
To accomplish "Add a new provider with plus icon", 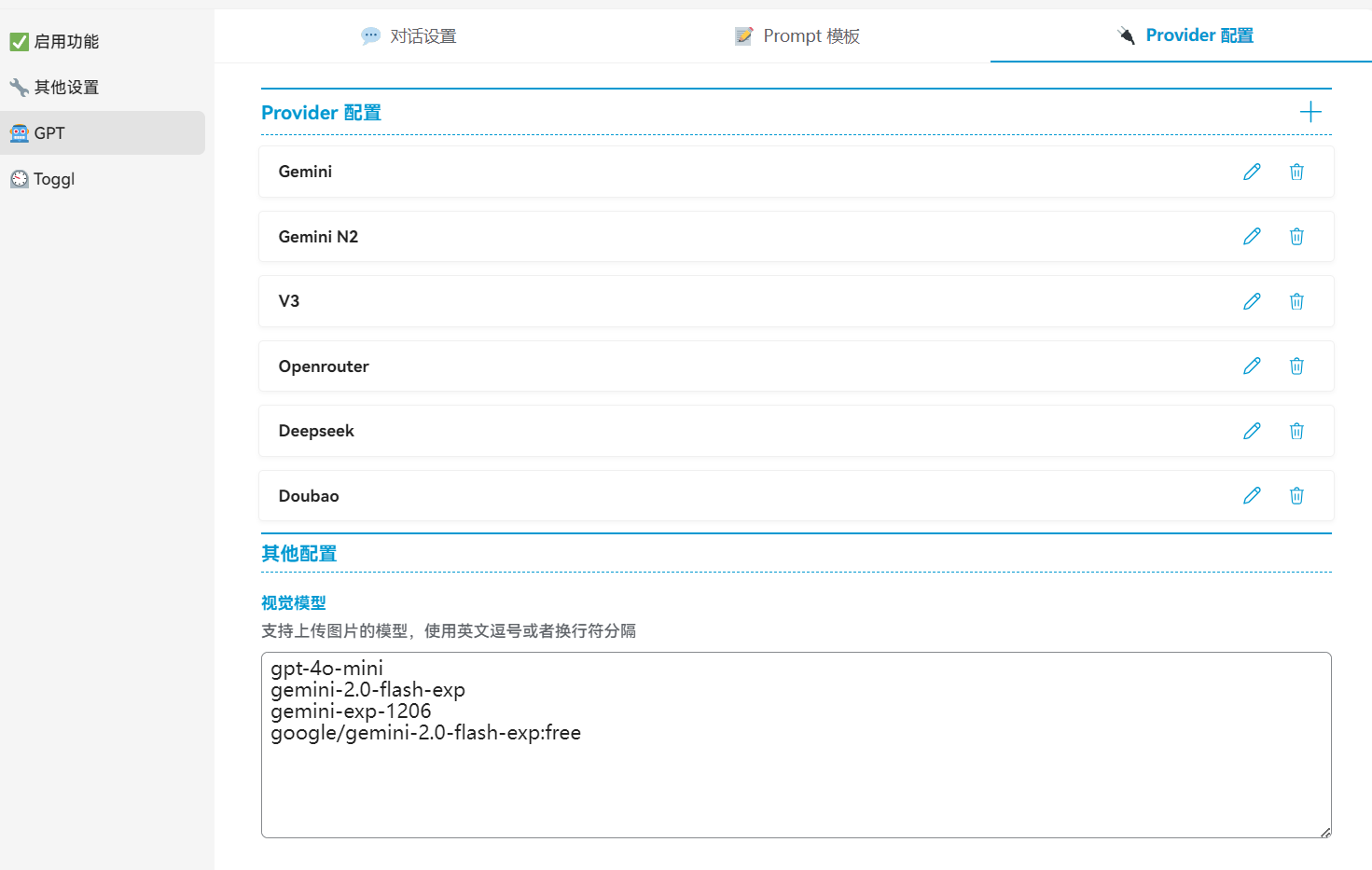I will [x=1310, y=112].
